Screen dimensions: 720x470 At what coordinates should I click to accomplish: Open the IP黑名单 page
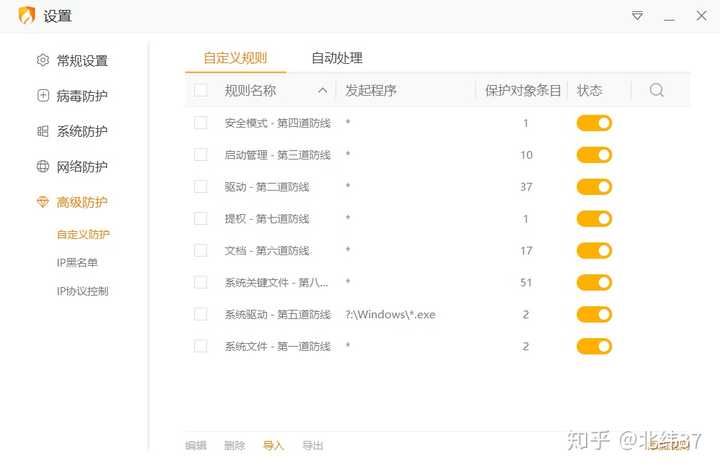pyautogui.click(x=77, y=263)
